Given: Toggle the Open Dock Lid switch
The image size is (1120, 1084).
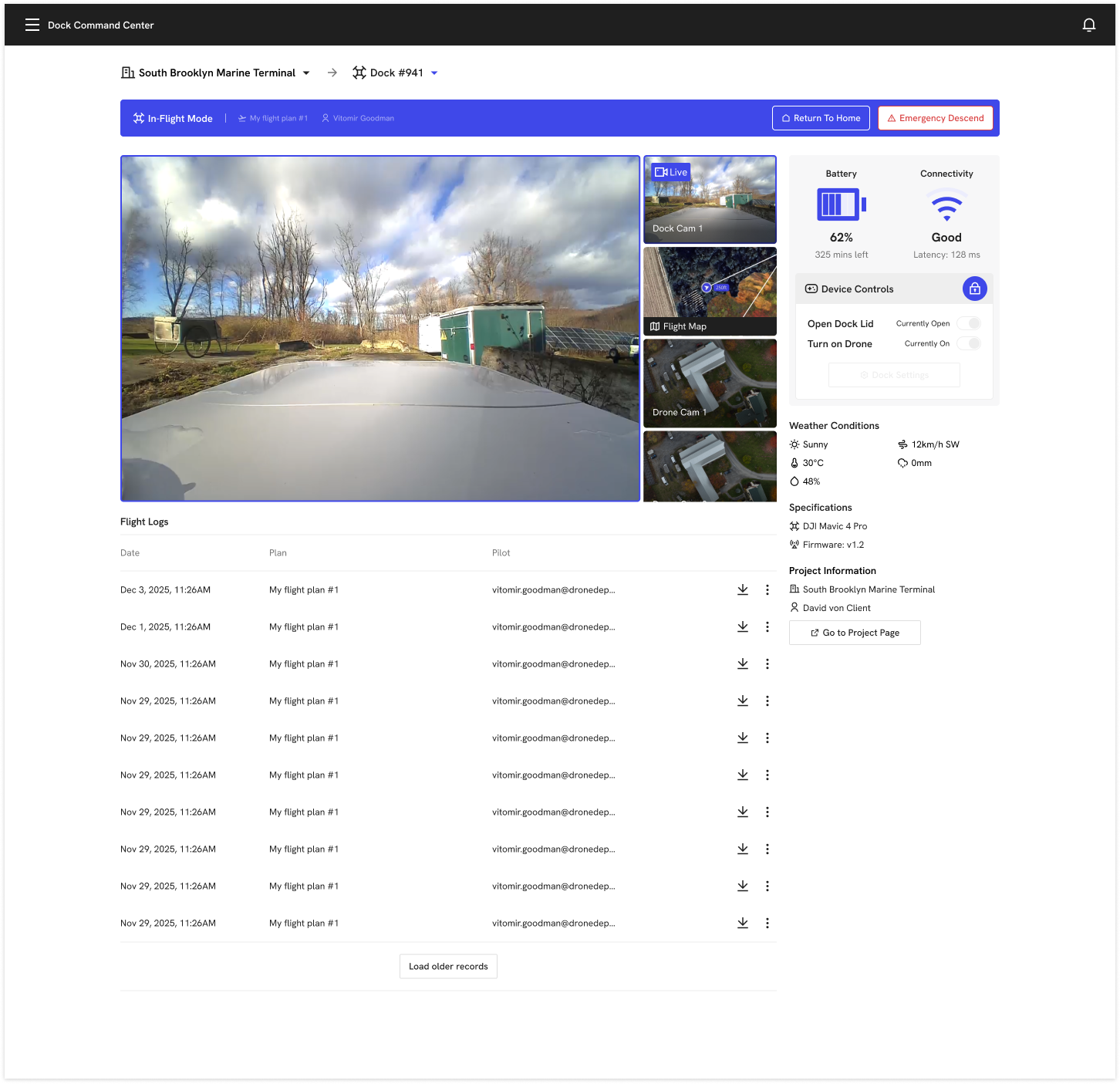Looking at the screenshot, I should coord(969,323).
